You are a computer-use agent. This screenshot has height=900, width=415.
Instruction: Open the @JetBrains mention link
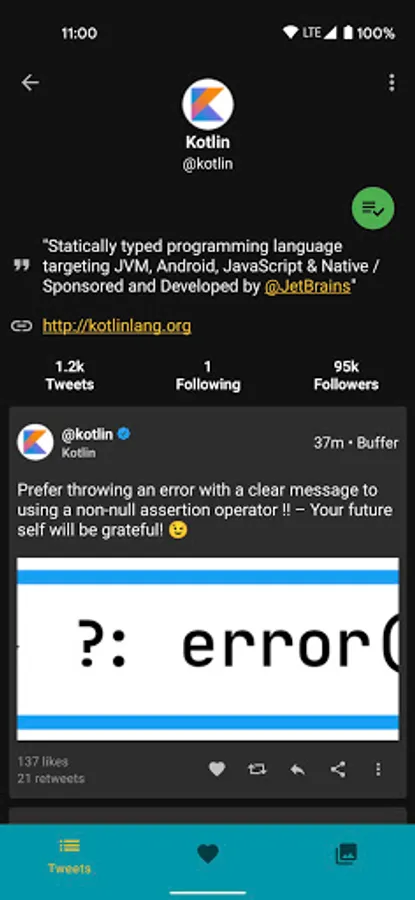307,287
